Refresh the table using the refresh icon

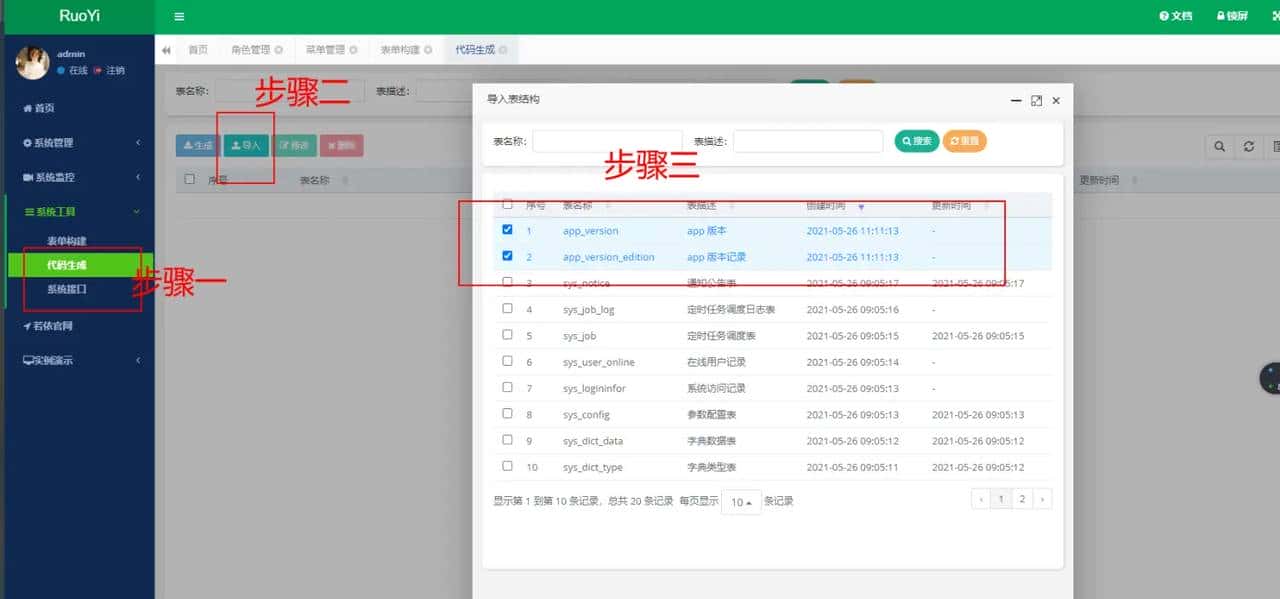[1248, 146]
